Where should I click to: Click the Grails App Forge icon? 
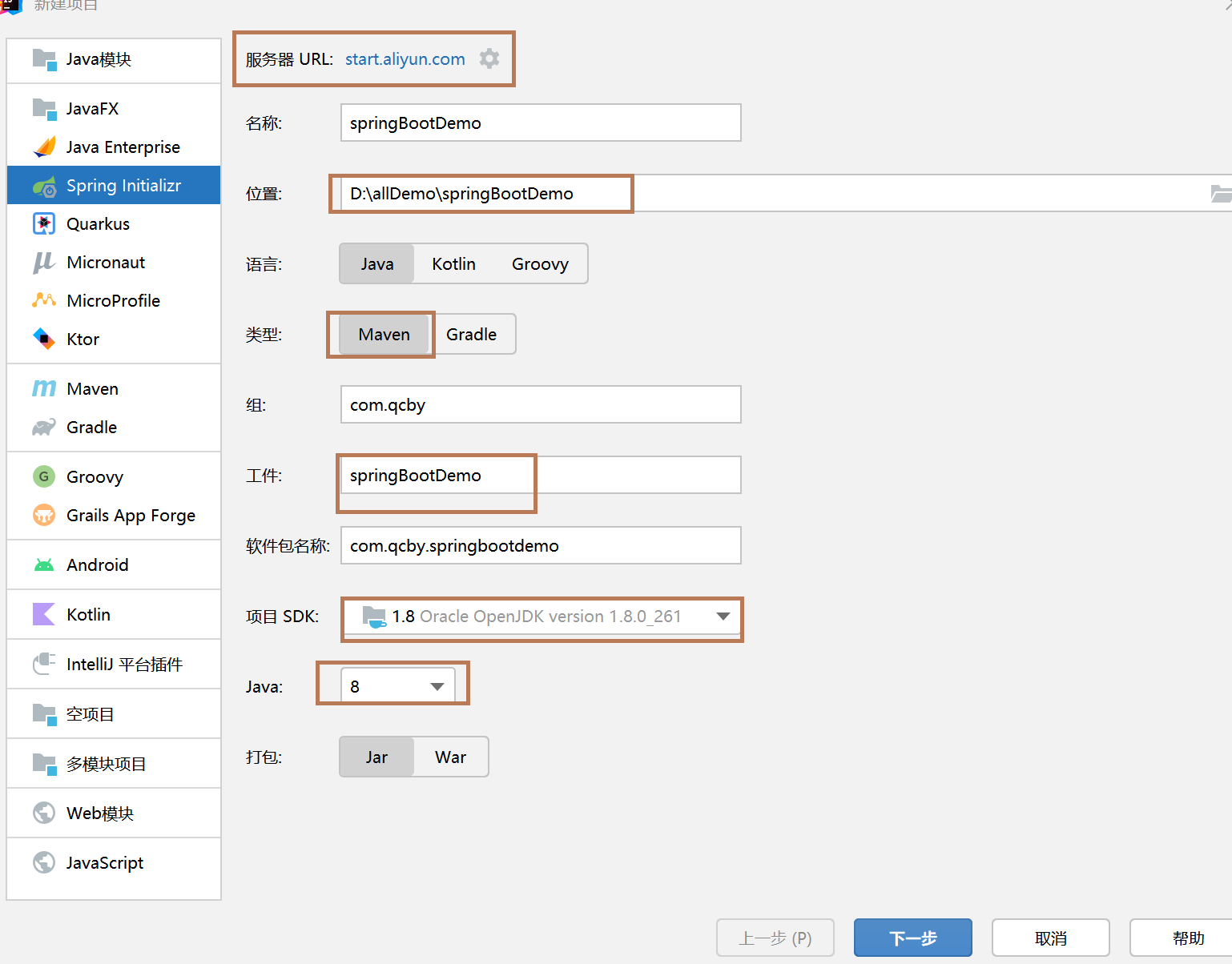click(44, 516)
